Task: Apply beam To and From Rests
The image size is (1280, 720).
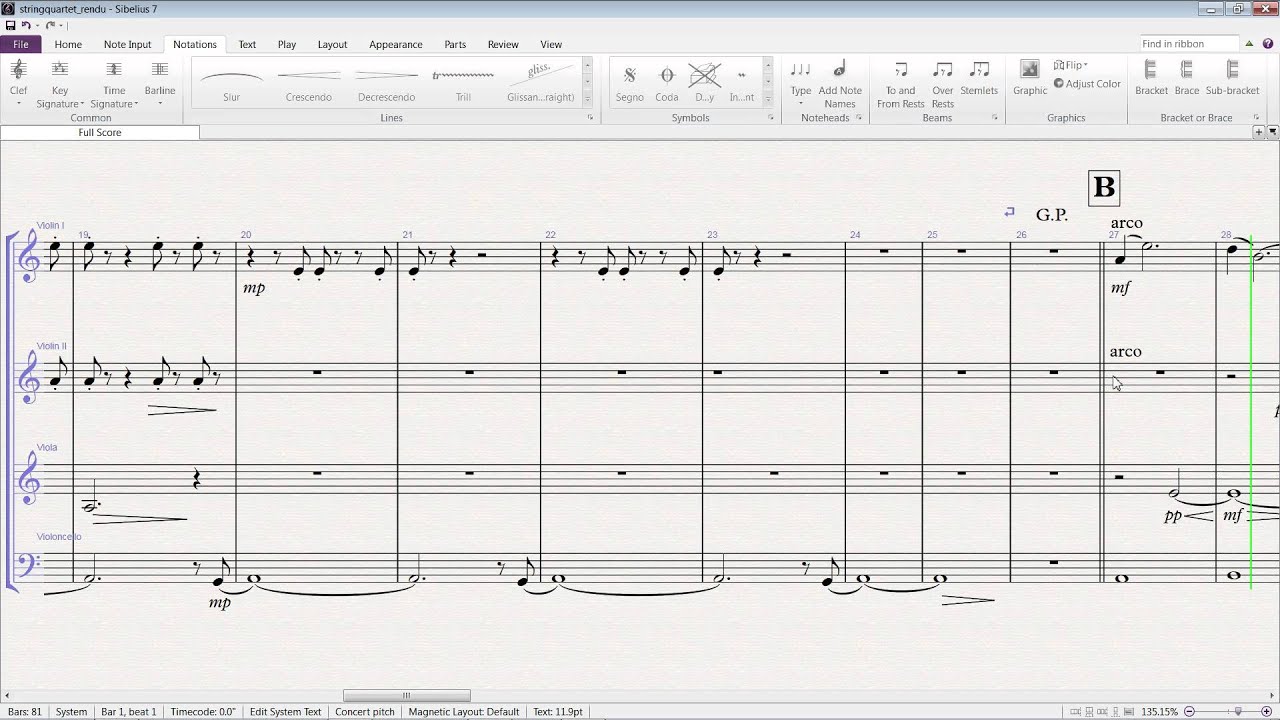Action: coord(901,83)
